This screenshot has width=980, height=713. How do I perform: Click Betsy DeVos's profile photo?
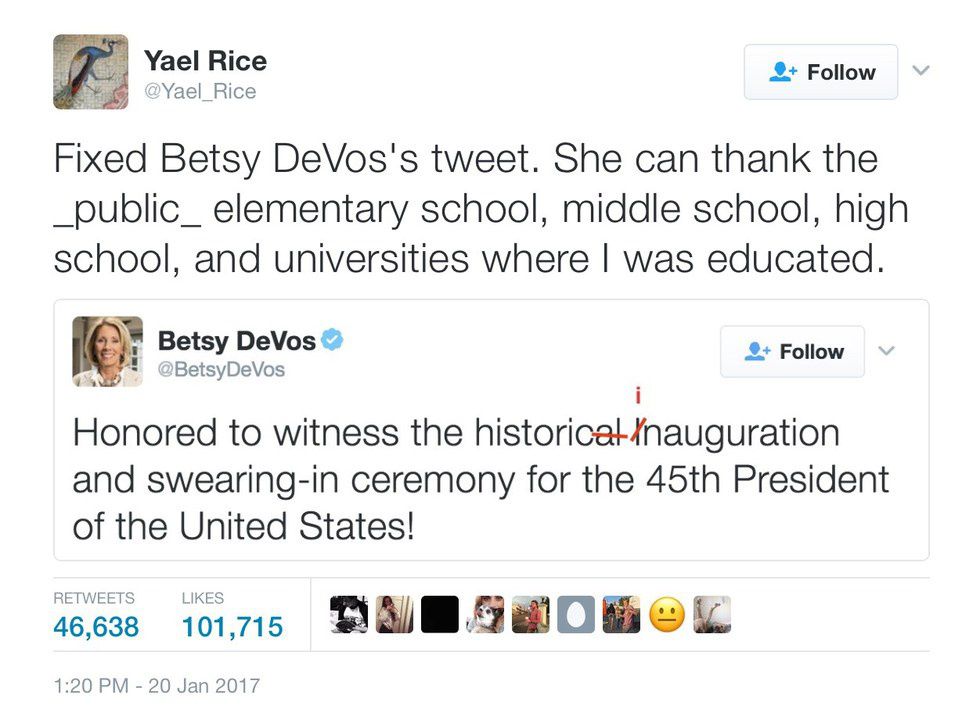coord(107,351)
